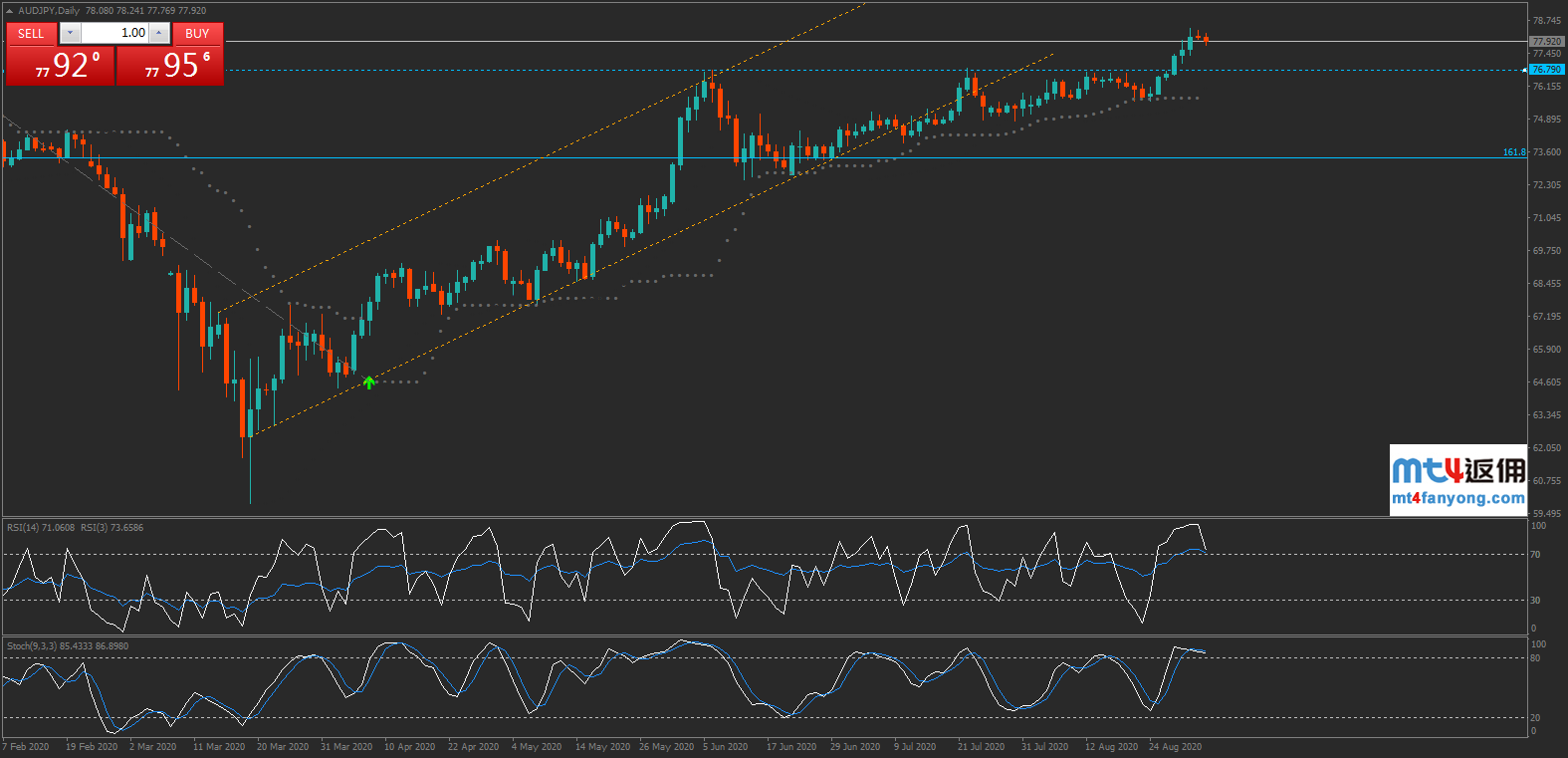Click the BUY button in one-click trading panel

click(x=197, y=33)
